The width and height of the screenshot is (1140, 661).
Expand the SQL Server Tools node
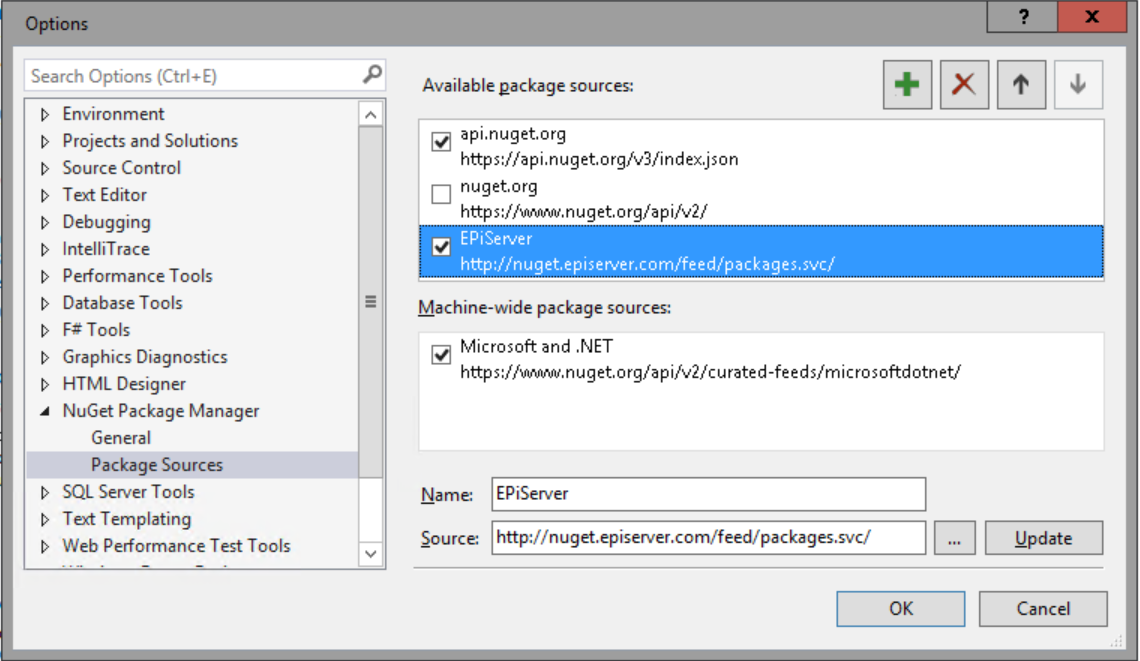coord(45,493)
